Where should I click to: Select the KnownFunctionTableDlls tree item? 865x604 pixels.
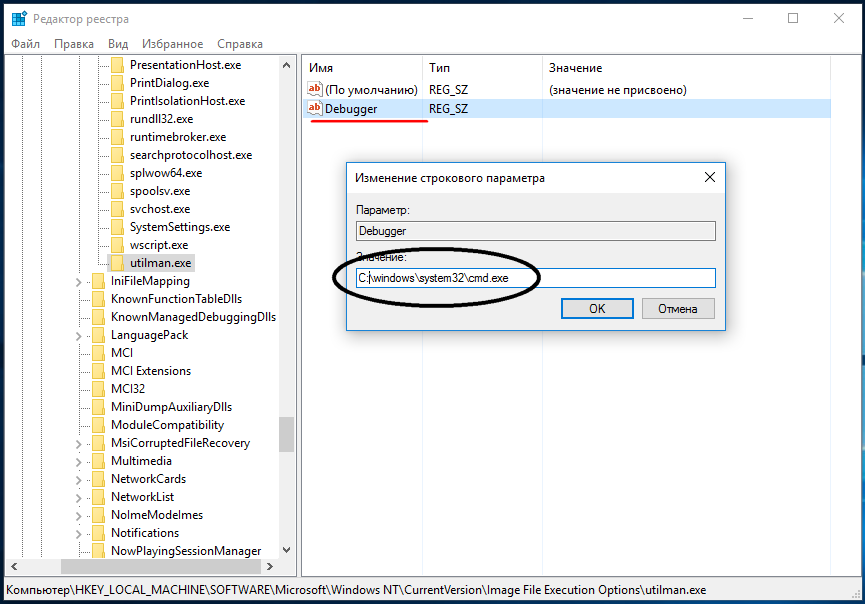point(177,299)
